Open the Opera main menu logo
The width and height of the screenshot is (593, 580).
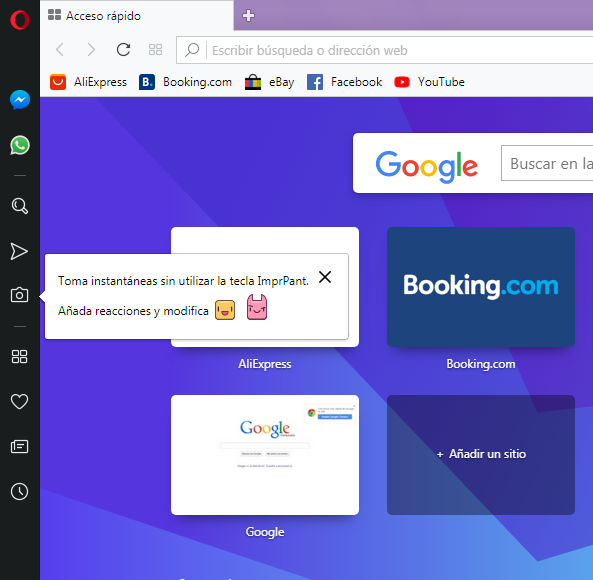(x=20, y=20)
